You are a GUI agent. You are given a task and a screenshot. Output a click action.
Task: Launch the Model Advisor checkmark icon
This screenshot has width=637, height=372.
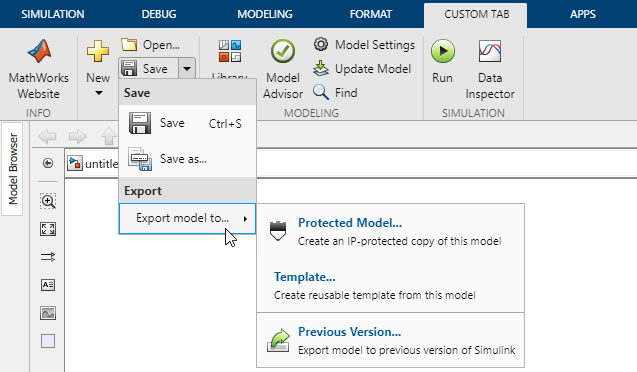point(283,51)
